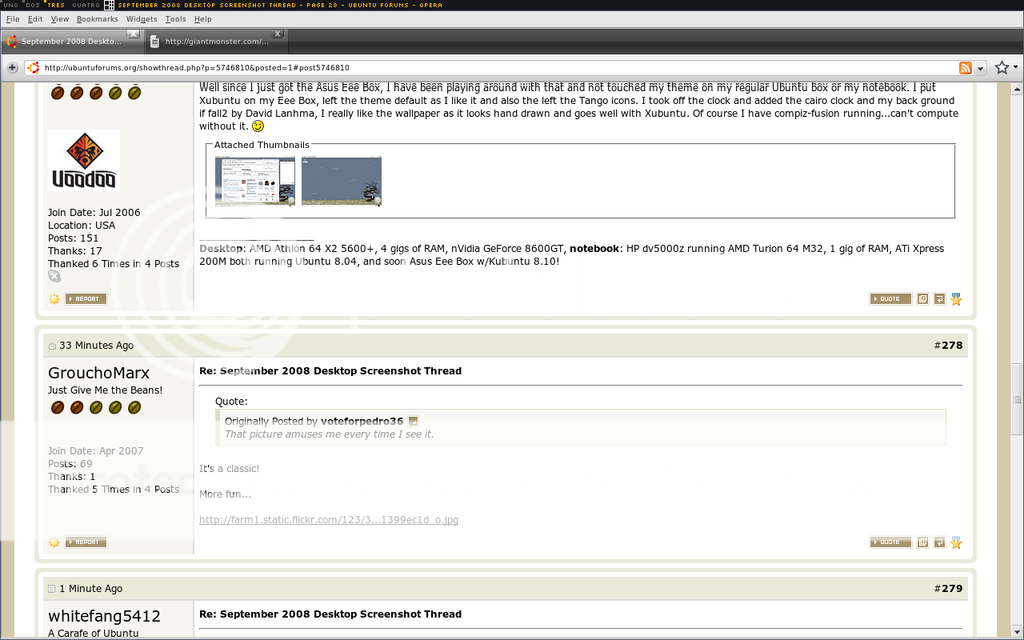
Task: Open the Bookmarks menu
Action: (x=97, y=19)
